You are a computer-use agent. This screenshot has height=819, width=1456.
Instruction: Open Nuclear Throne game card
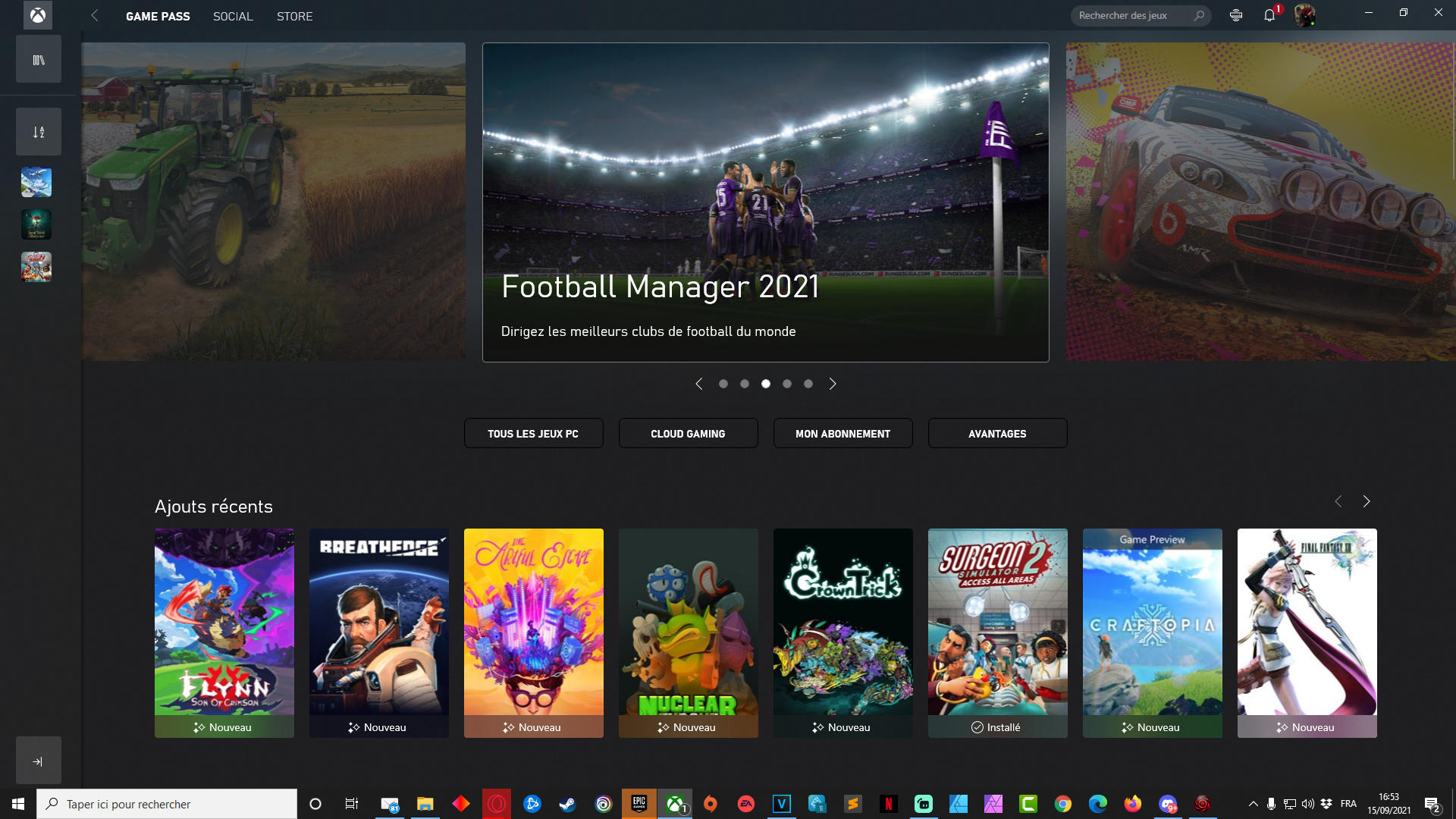coord(689,633)
